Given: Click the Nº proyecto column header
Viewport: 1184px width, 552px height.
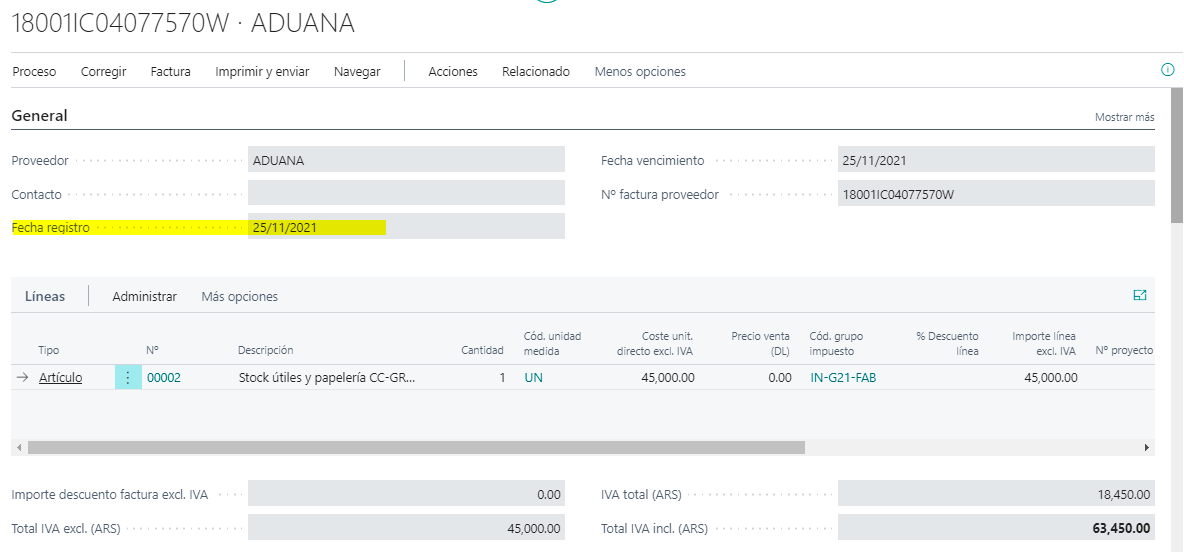Looking at the screenshot, I should (x=1124, y=350).
